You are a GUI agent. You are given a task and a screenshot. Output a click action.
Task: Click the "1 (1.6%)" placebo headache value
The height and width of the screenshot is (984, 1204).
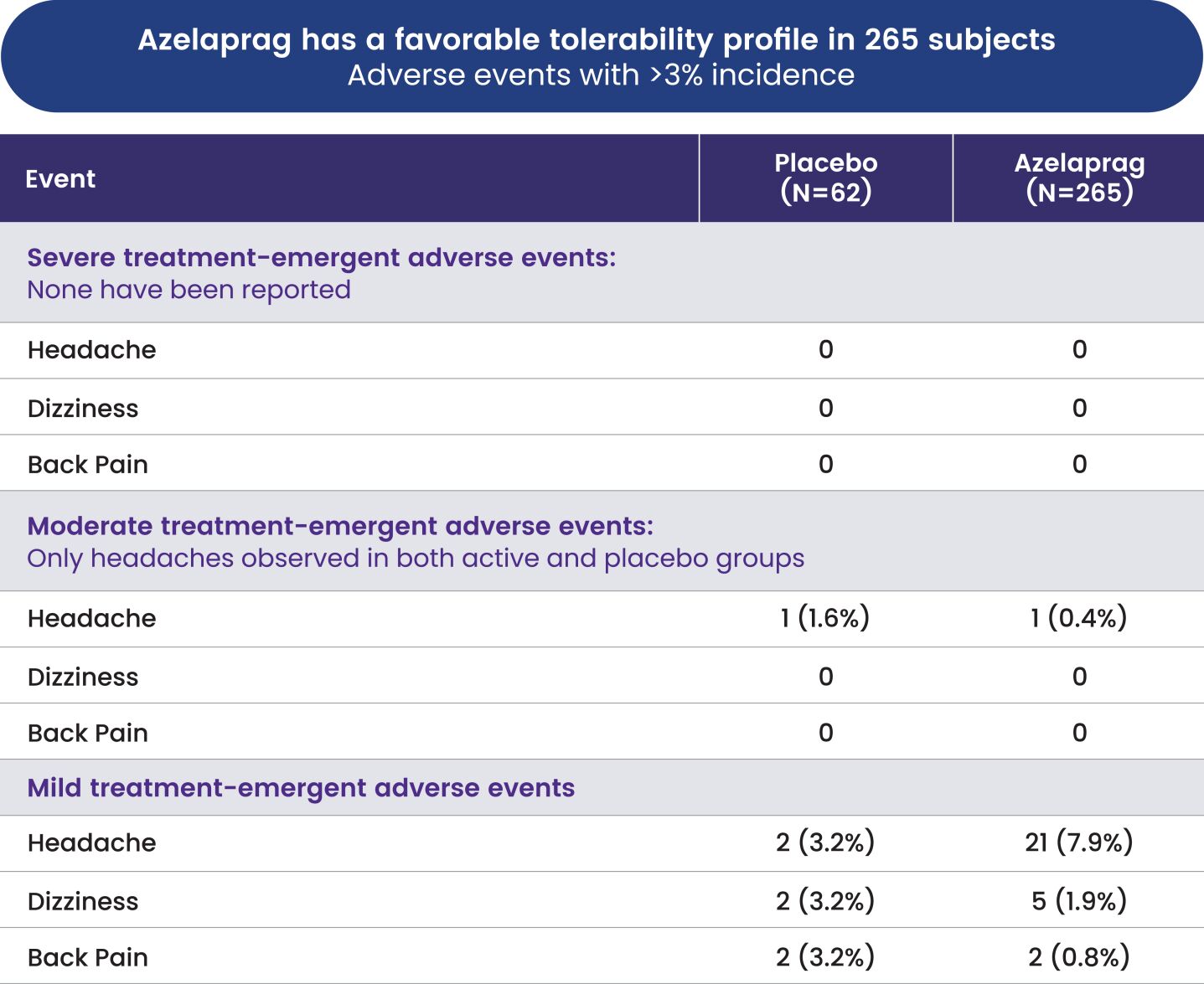[825, 618]
